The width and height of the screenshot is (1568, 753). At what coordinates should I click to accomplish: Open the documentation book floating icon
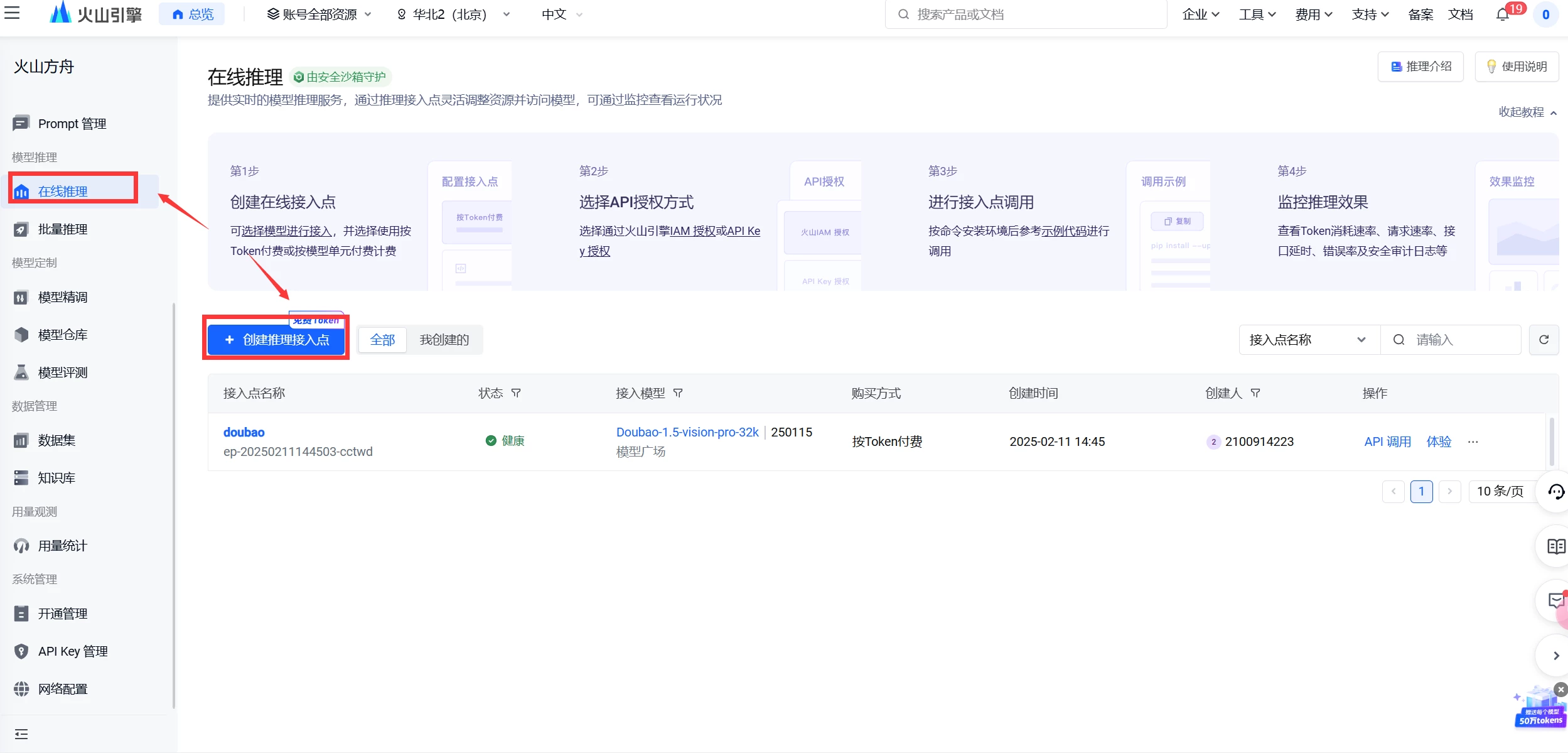click(1555, 546)
